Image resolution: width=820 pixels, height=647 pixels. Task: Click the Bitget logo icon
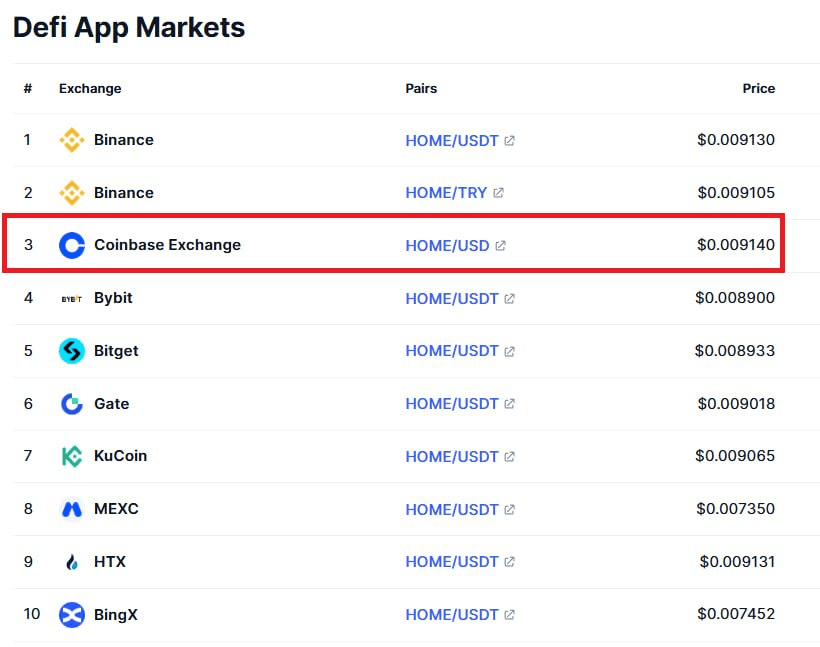[x=72, y=350]
